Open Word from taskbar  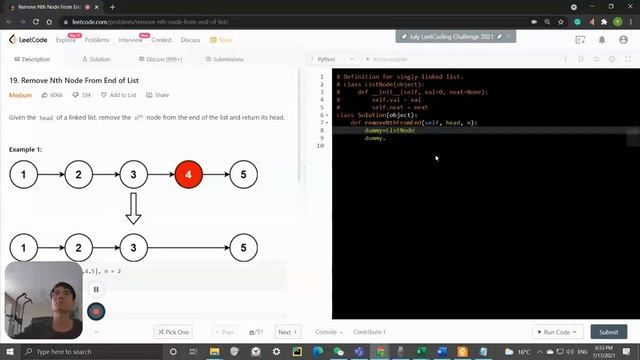pos(442,351)
